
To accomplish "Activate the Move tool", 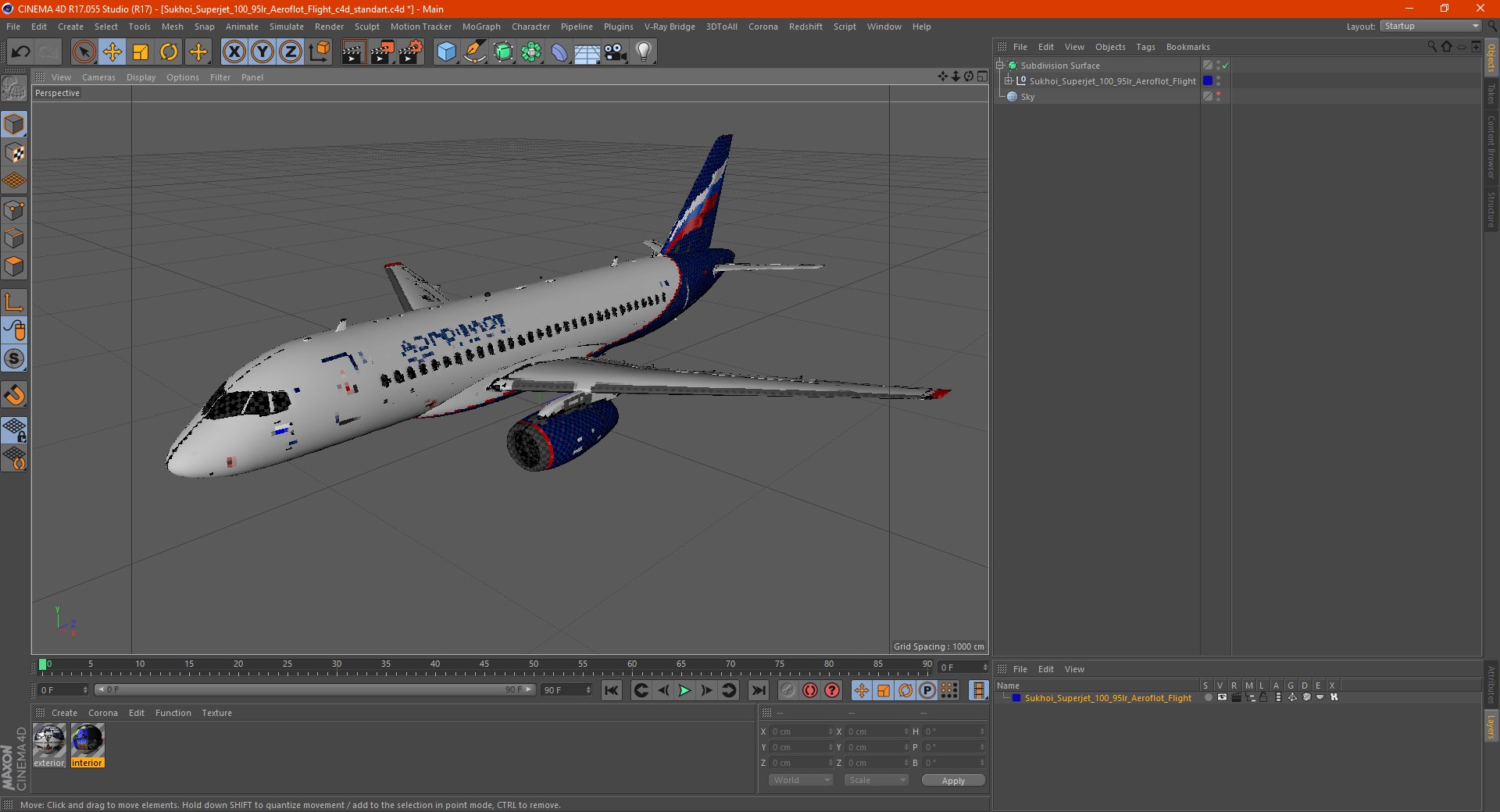I will (112, 52).
